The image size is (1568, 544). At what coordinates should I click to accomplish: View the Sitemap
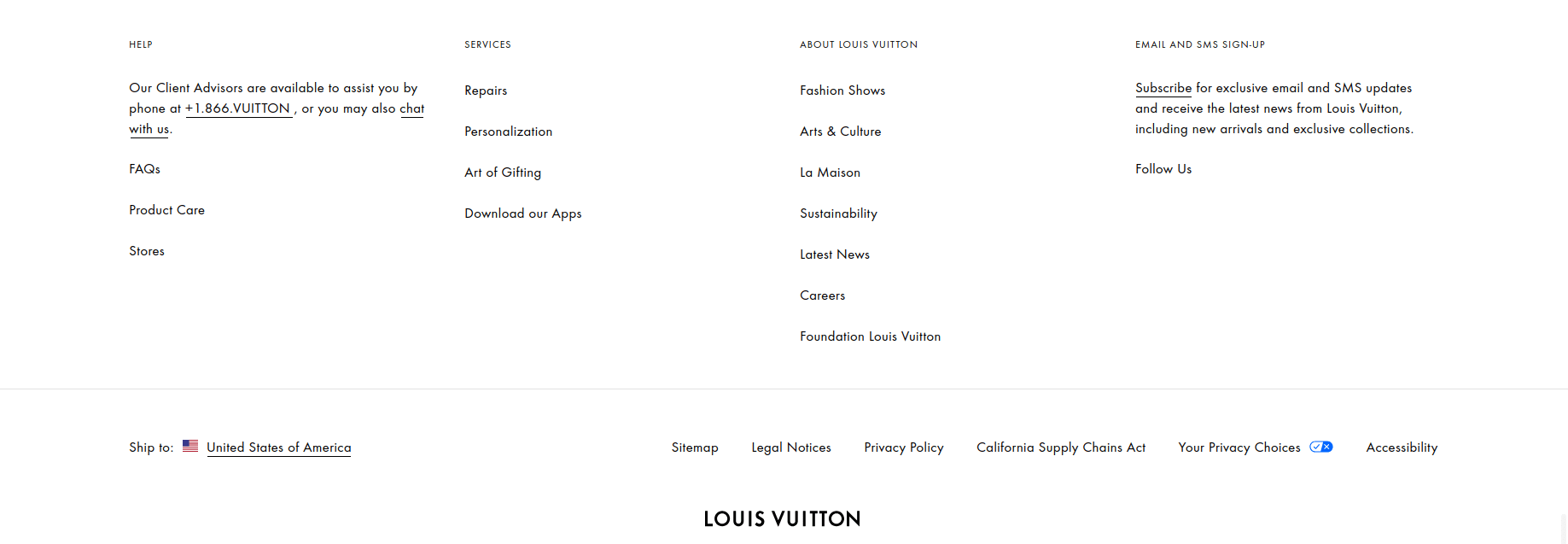[x=695, y=447]
